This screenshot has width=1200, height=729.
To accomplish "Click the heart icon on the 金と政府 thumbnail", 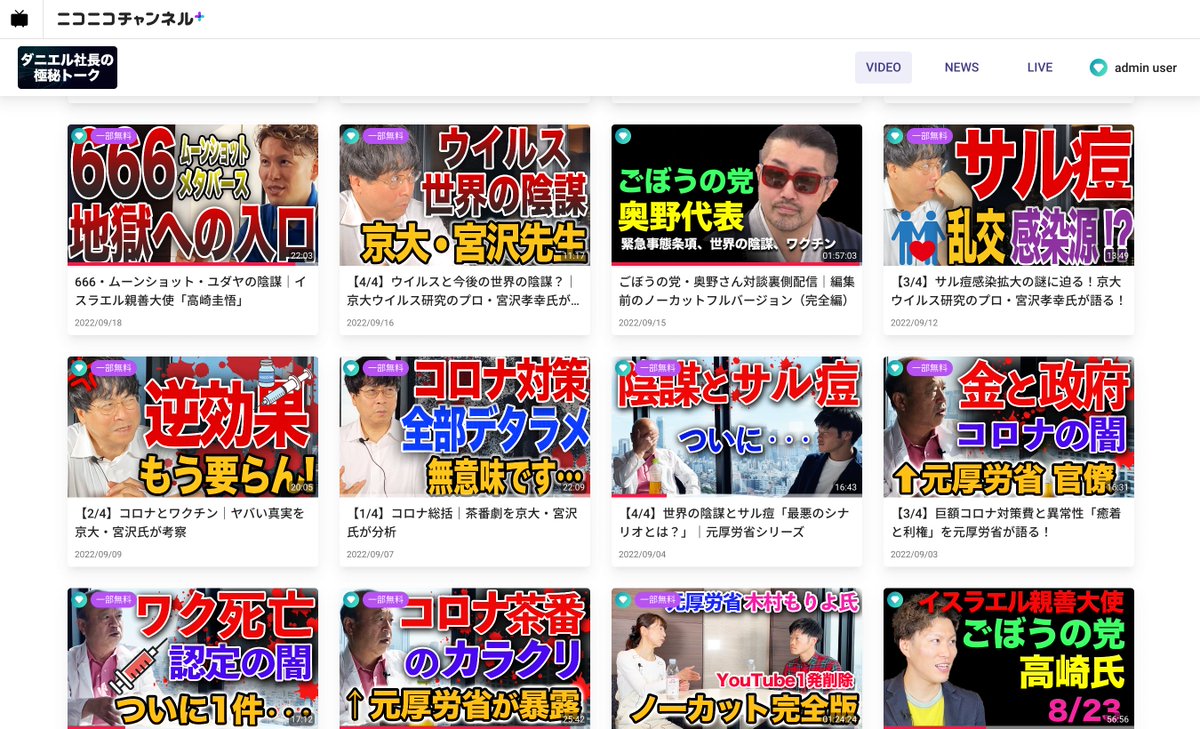I will pos(895,368).
